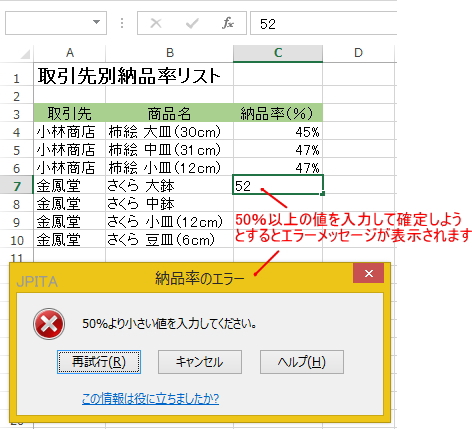
Task: Select column A header
Action: pyautogui.click(x=70, y=53)
